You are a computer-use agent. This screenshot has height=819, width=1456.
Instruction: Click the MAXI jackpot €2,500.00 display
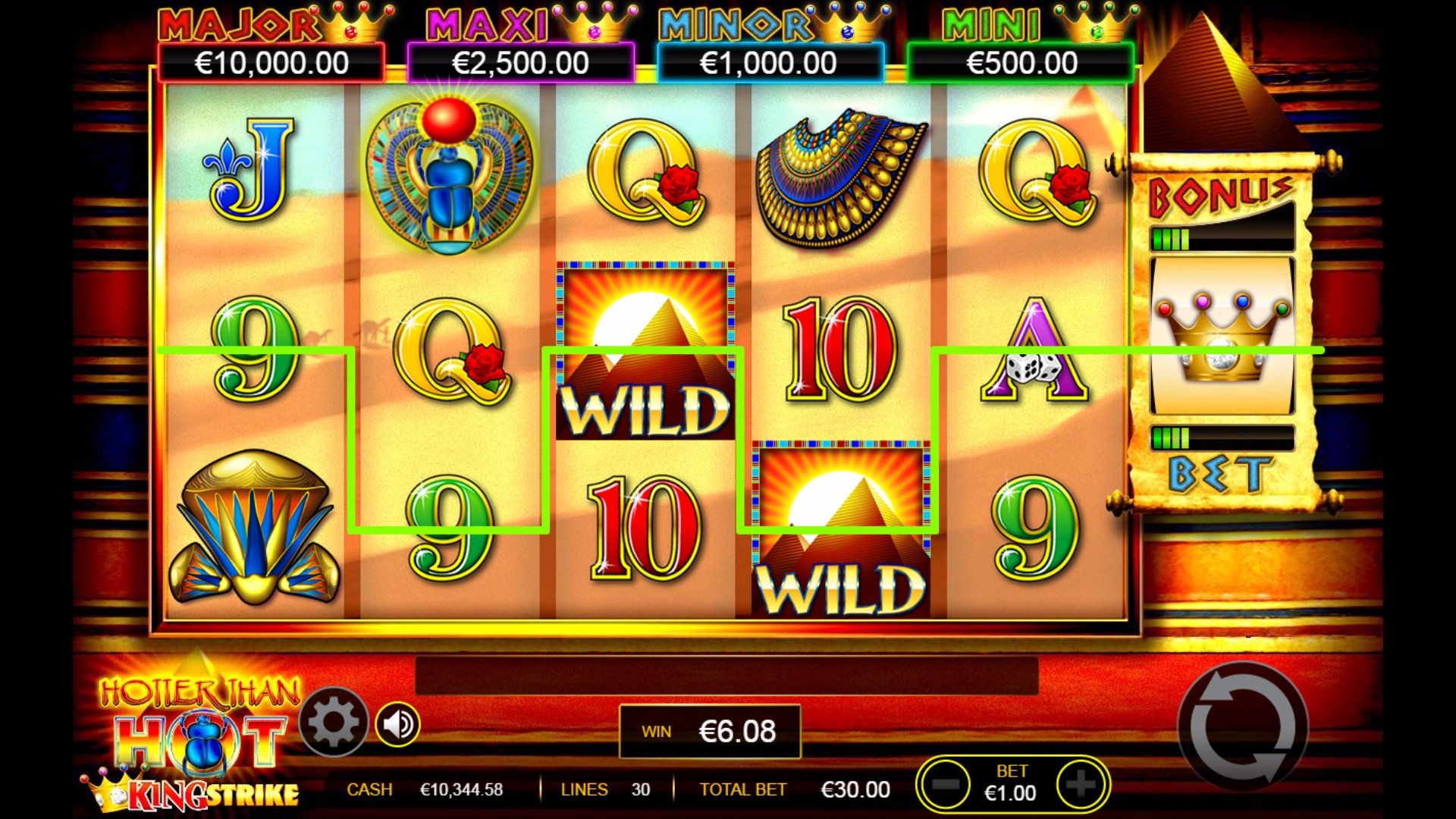tap(520, 63)
